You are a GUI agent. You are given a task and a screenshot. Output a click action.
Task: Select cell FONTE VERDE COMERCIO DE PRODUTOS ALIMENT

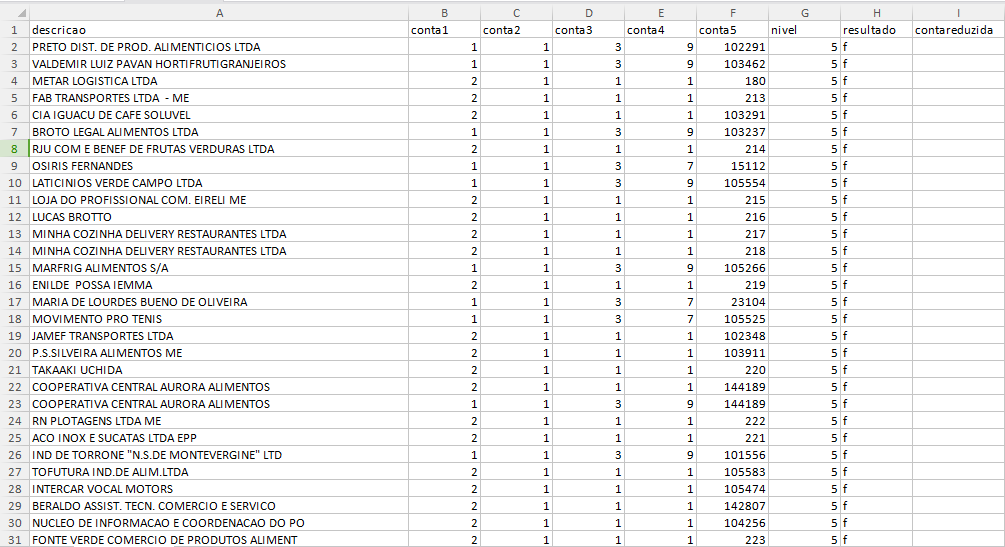(219, 540)
